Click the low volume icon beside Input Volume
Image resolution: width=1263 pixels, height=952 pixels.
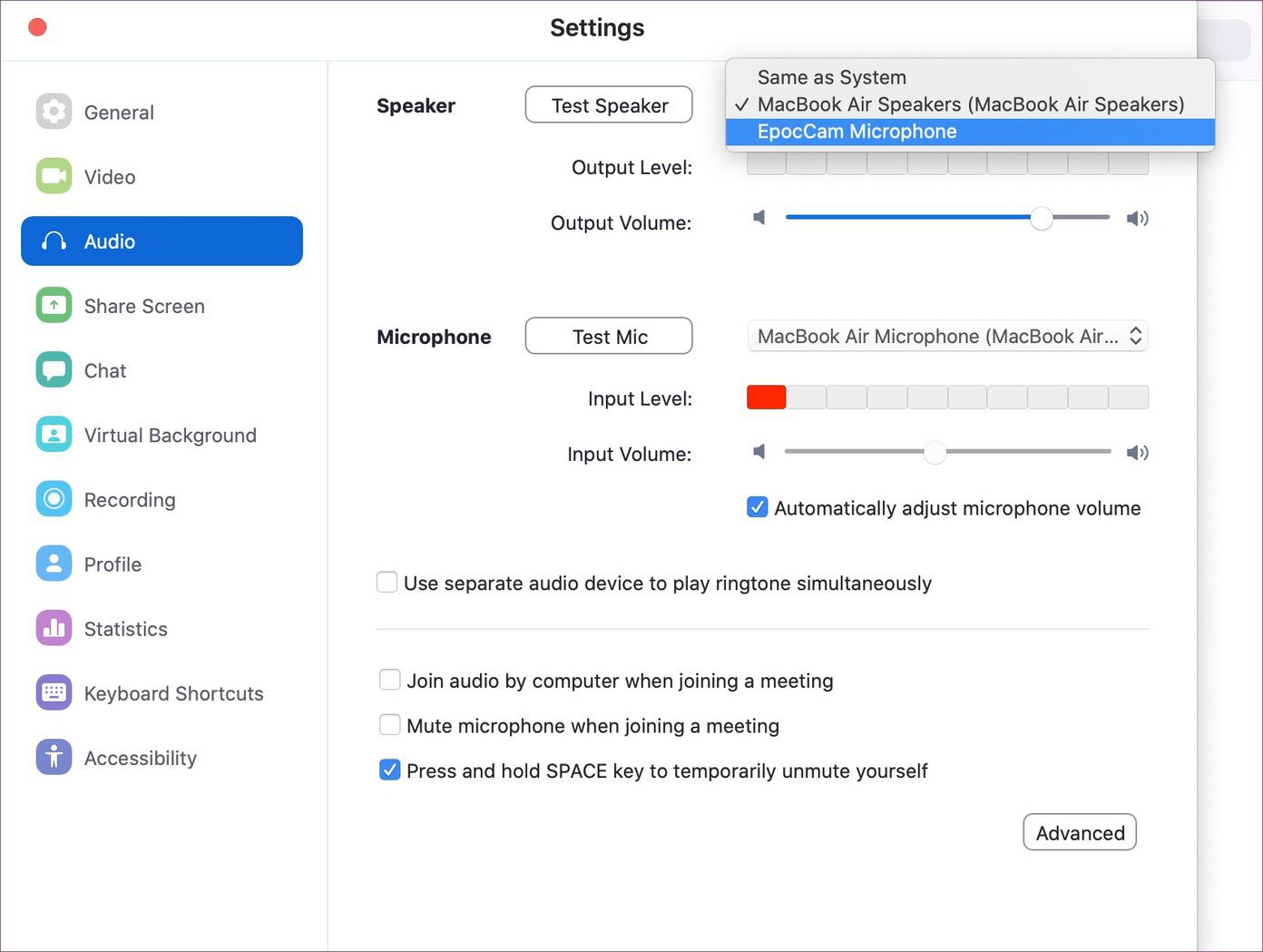759,452
